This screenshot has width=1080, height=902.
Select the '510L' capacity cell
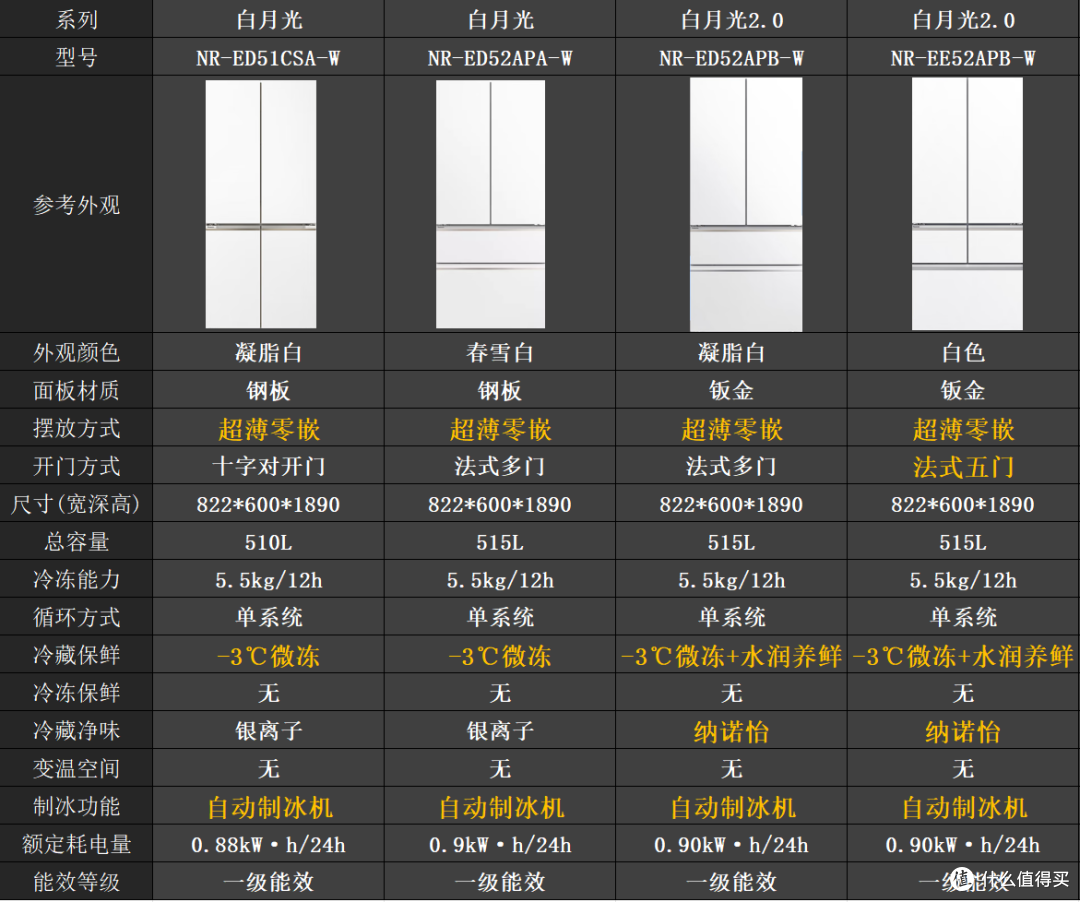tap(268, 543)
